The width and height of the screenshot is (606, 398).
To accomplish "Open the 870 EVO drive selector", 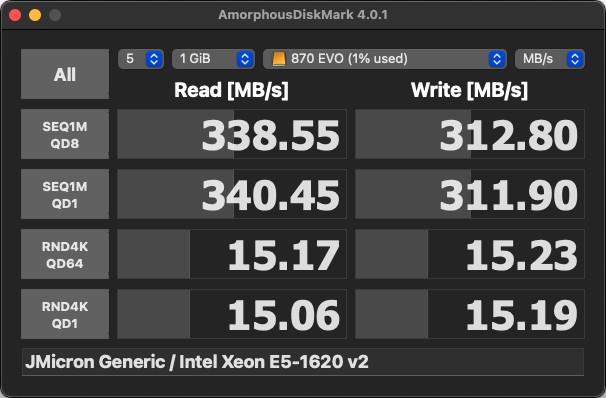I will [385, 59].
